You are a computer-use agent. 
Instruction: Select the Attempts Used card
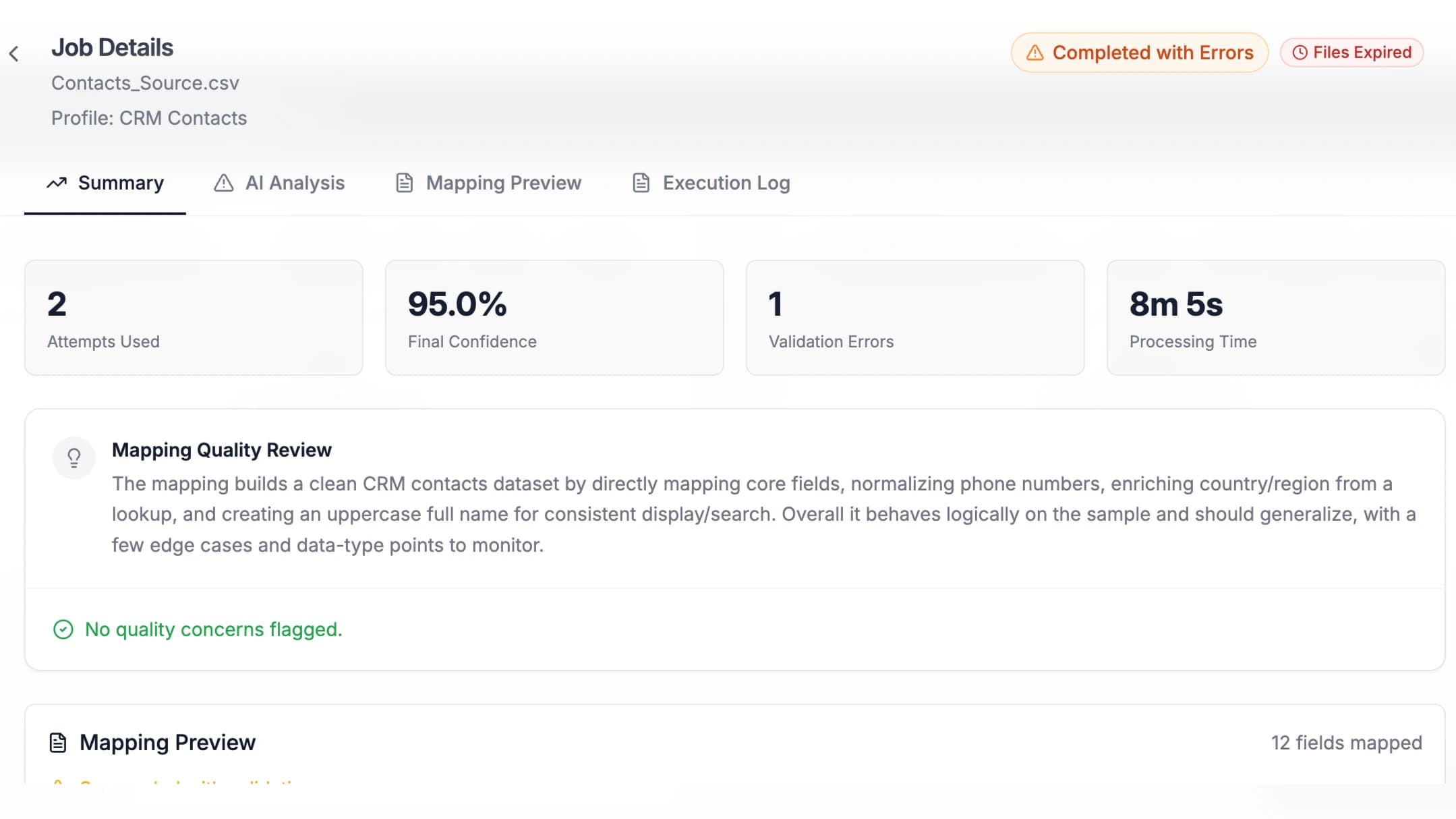(x=194, y=318)
